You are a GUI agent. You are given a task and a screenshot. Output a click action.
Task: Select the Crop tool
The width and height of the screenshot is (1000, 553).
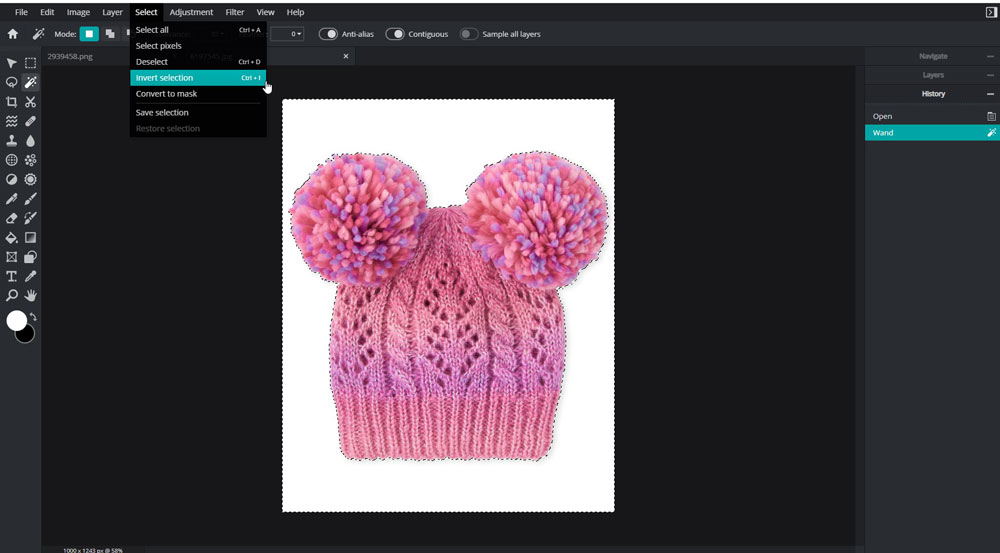click(x=11, y=102)
